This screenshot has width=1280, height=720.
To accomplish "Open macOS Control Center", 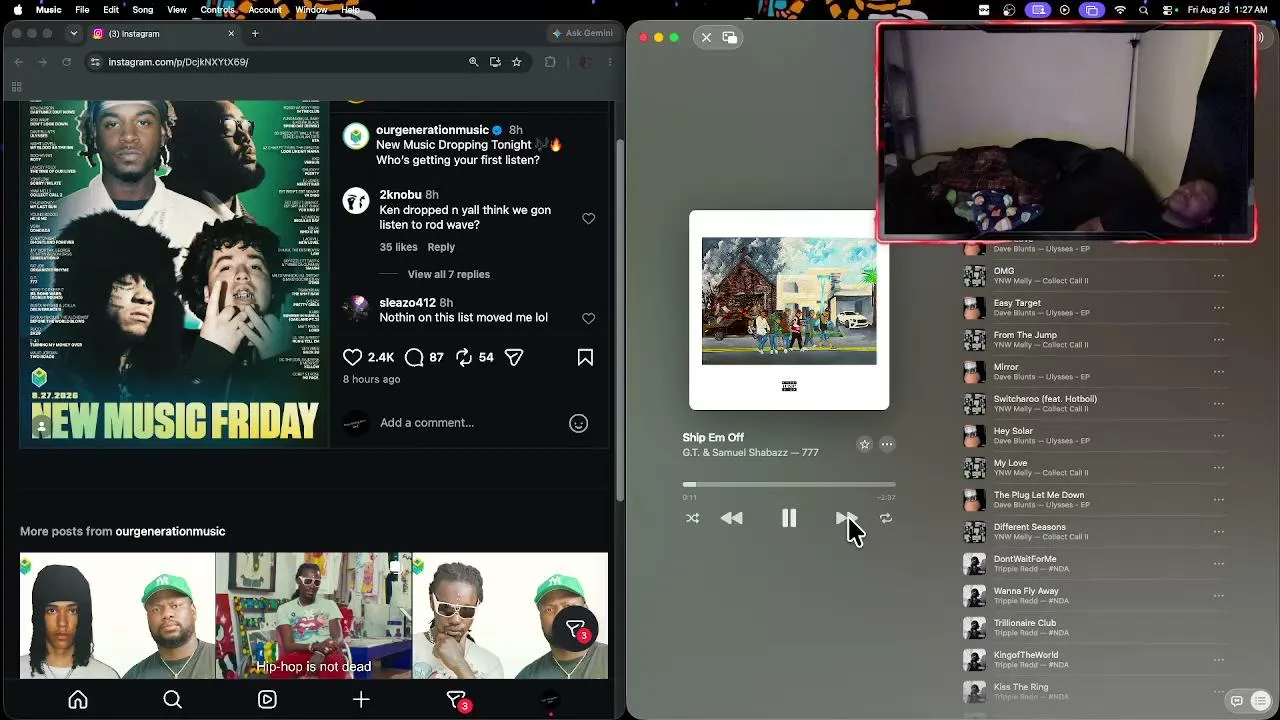I will click(1168, 10).
